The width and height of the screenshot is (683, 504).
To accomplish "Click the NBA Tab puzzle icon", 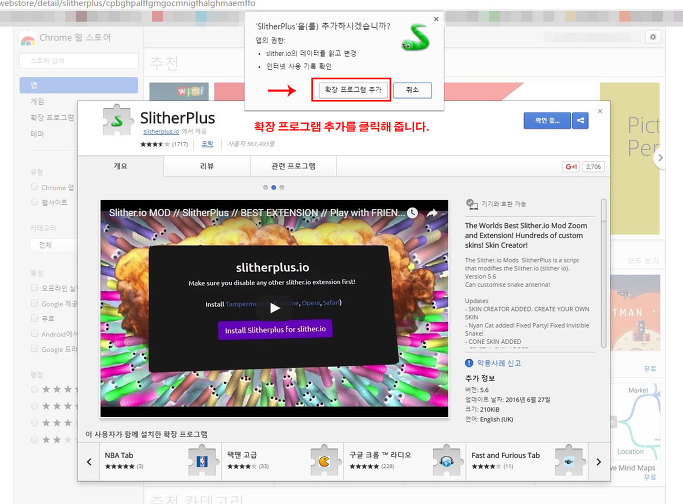I will pos(203,461).
